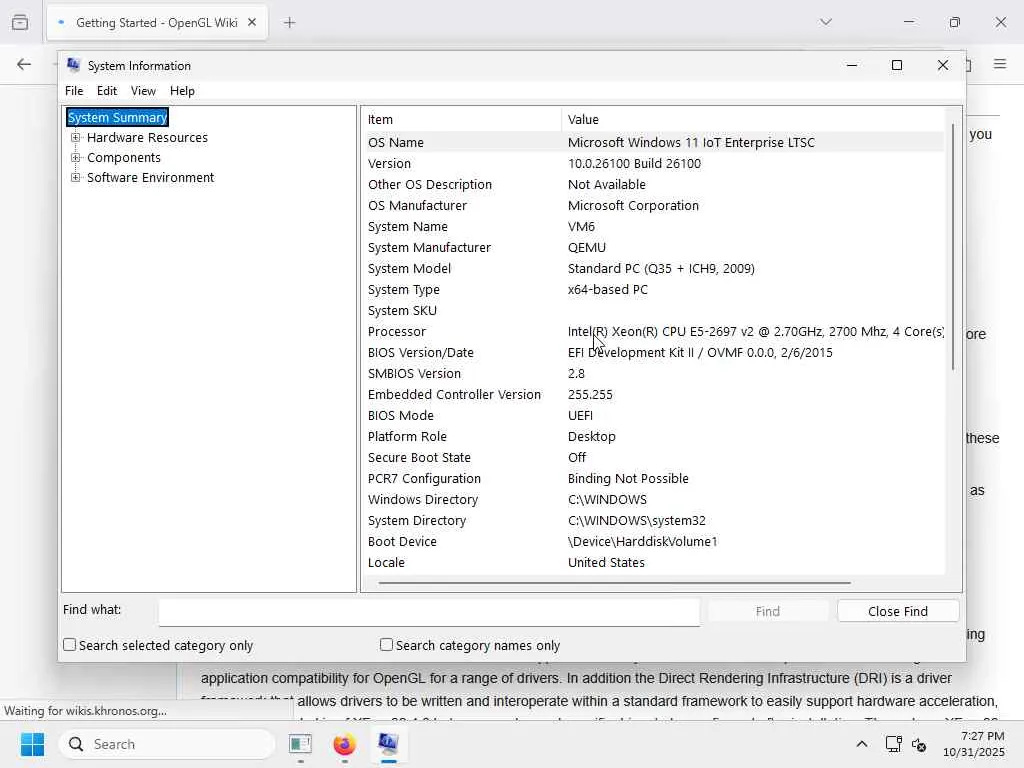Select the Locale row
This screenshot has width=1024, height=768.
click(653, 562)
